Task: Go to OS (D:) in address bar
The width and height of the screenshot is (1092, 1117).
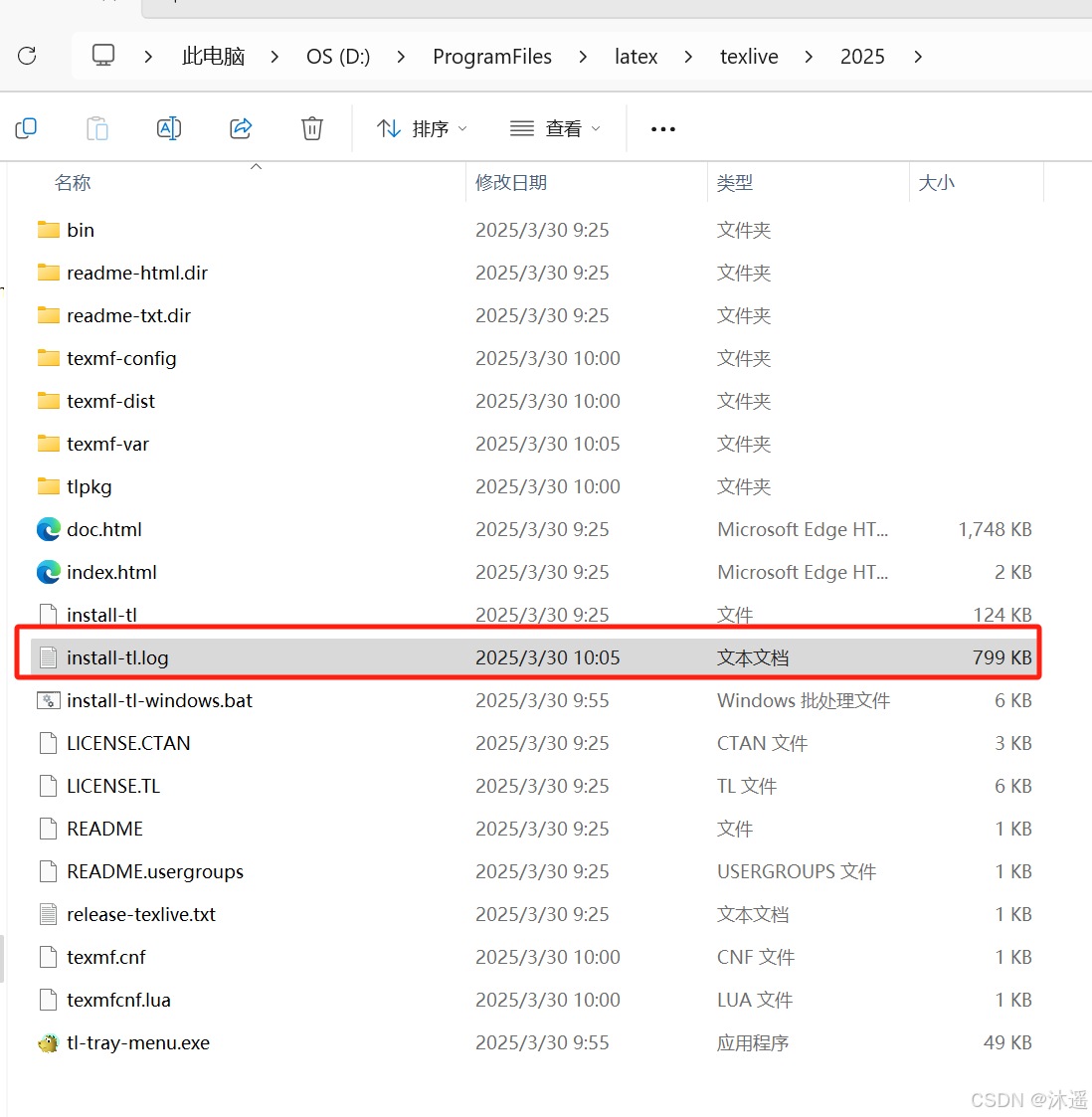Action: 338,57
